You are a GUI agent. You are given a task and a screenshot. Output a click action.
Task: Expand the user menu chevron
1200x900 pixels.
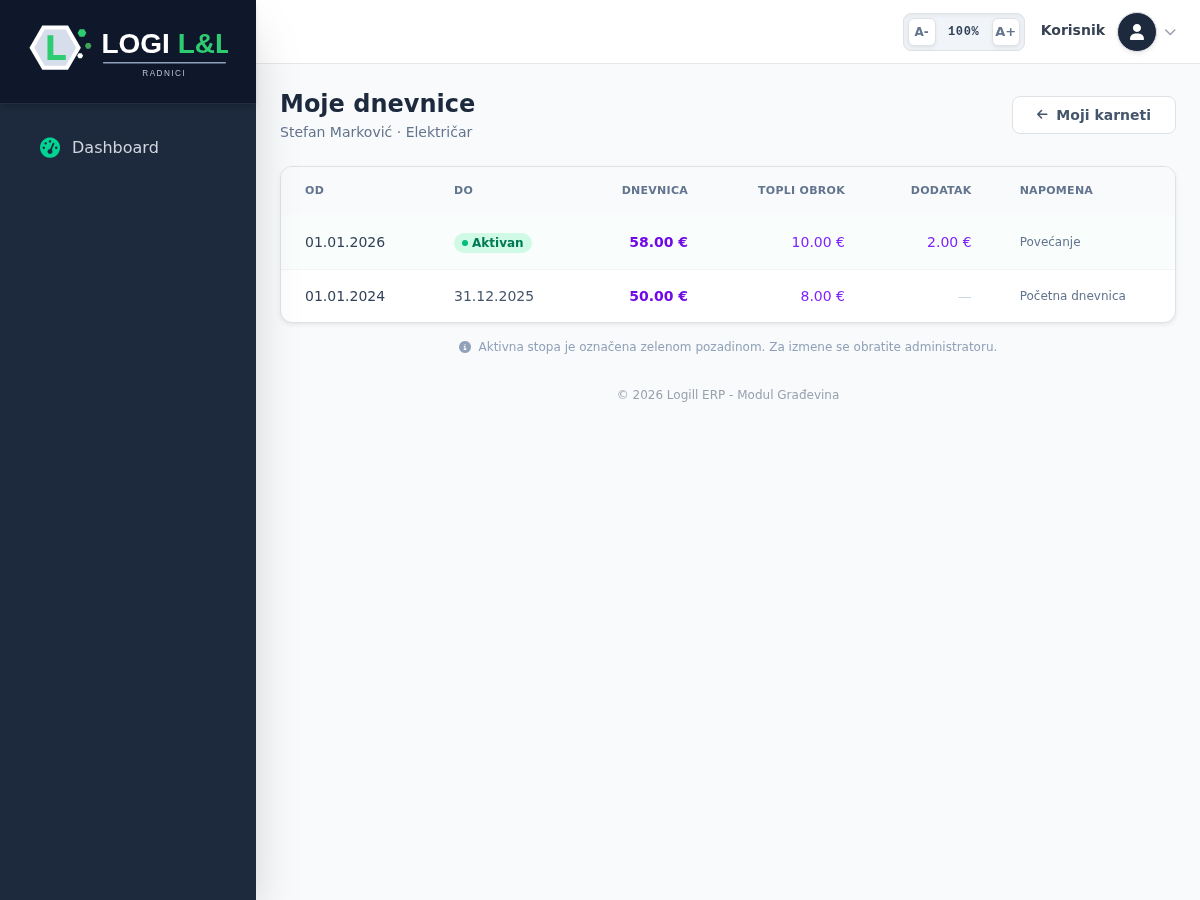[1170, 32]
